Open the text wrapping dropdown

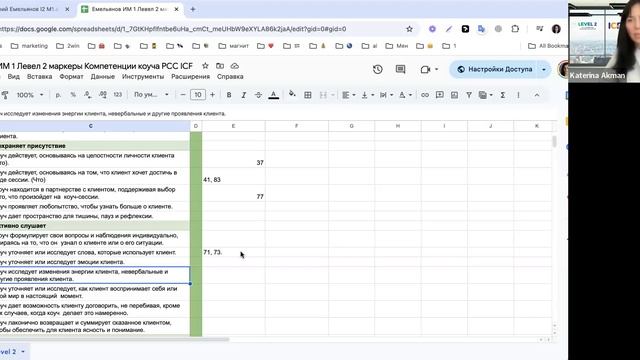(386, 95)
